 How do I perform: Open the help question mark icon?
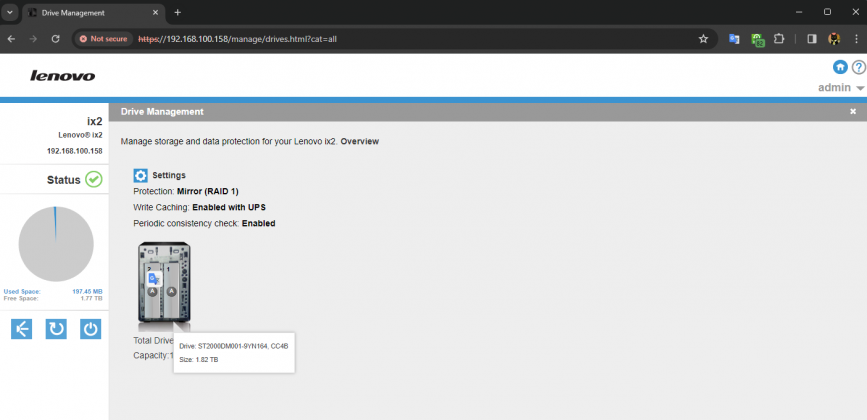(857, 67)
